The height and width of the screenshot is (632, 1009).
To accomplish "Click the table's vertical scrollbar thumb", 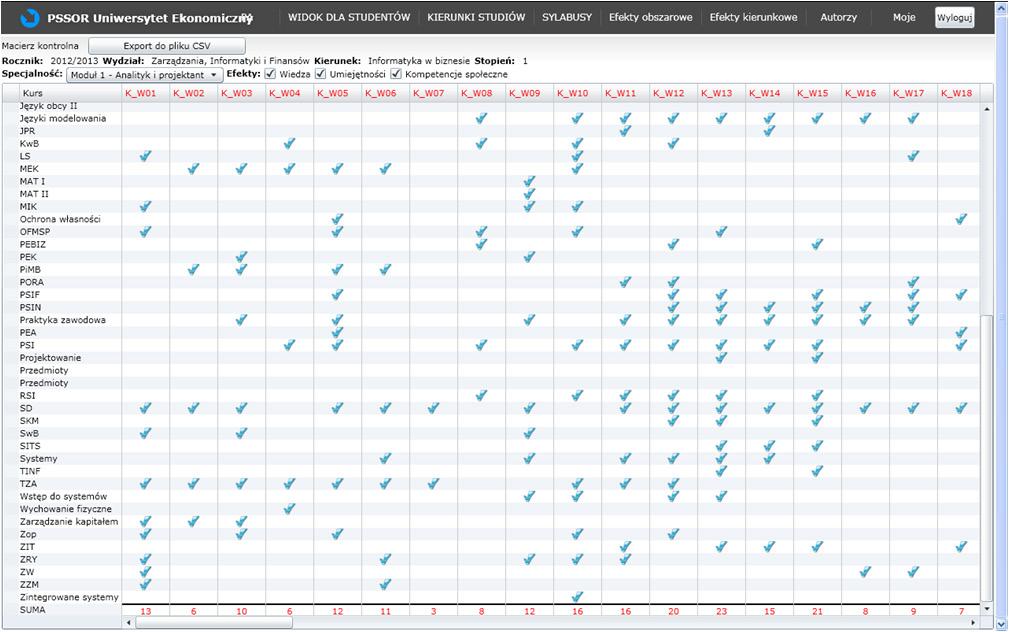I will point(987,458).
